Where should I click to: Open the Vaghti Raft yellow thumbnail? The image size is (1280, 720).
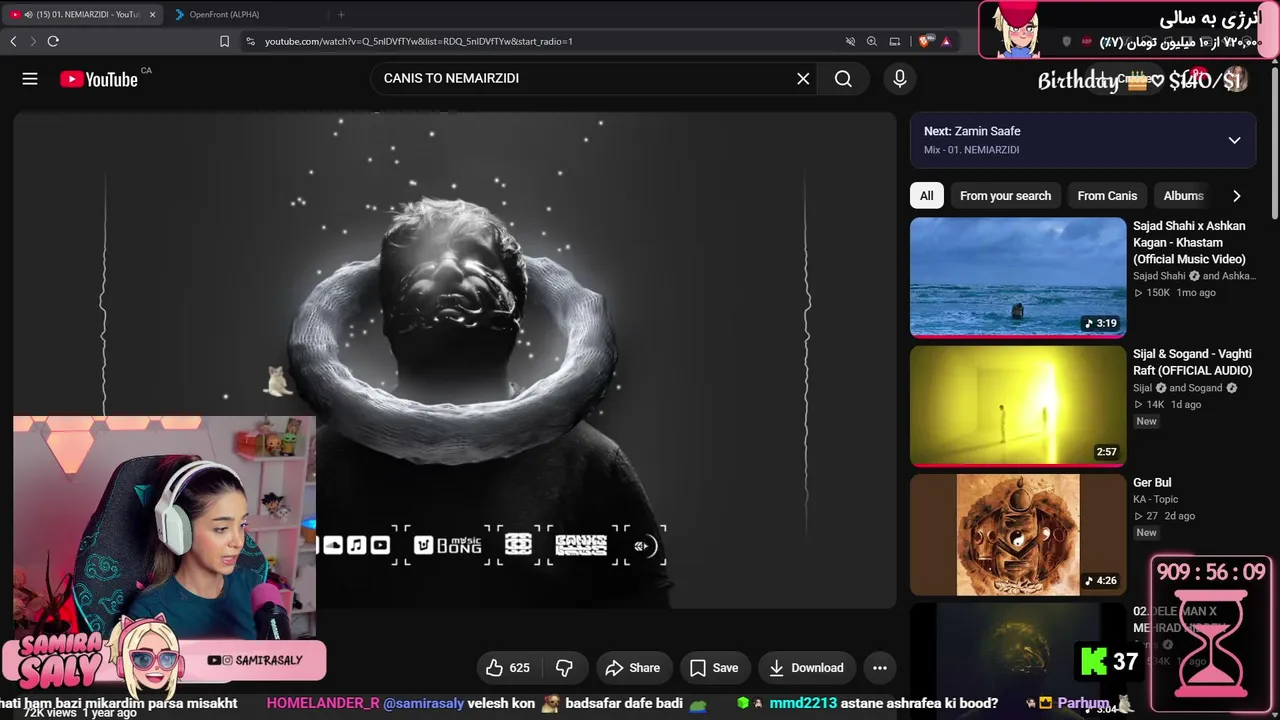click(x=1018, y=405)
